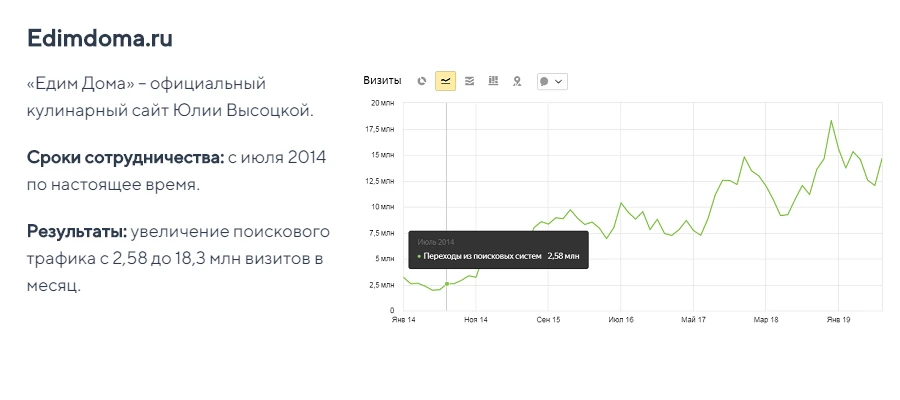Select the pie chart view icon
Image resolution: width=900 pixels, height=400 pixels.
pos(421,81)
